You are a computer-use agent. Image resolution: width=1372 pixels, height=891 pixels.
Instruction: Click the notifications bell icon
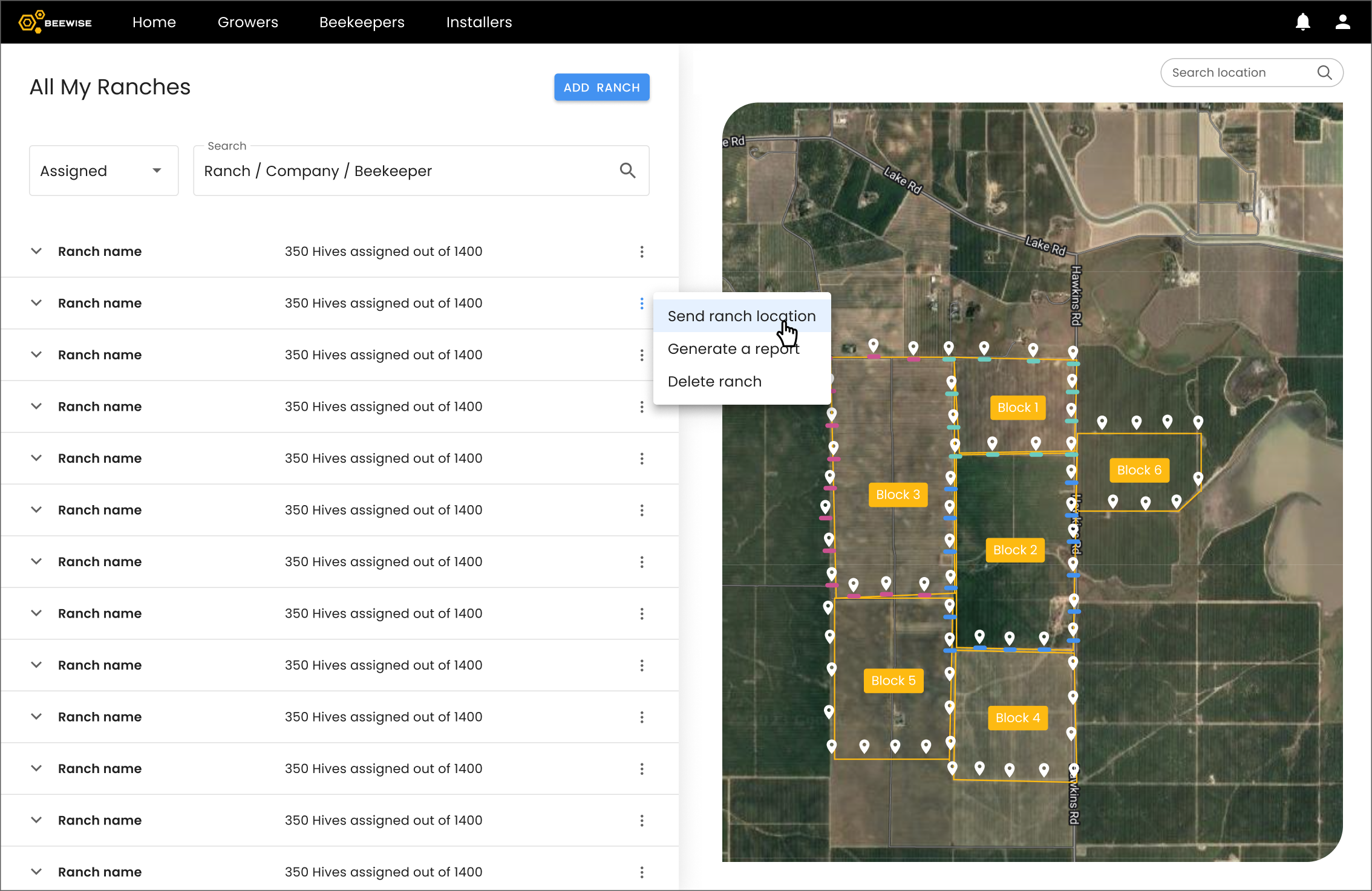[1302, 22]
